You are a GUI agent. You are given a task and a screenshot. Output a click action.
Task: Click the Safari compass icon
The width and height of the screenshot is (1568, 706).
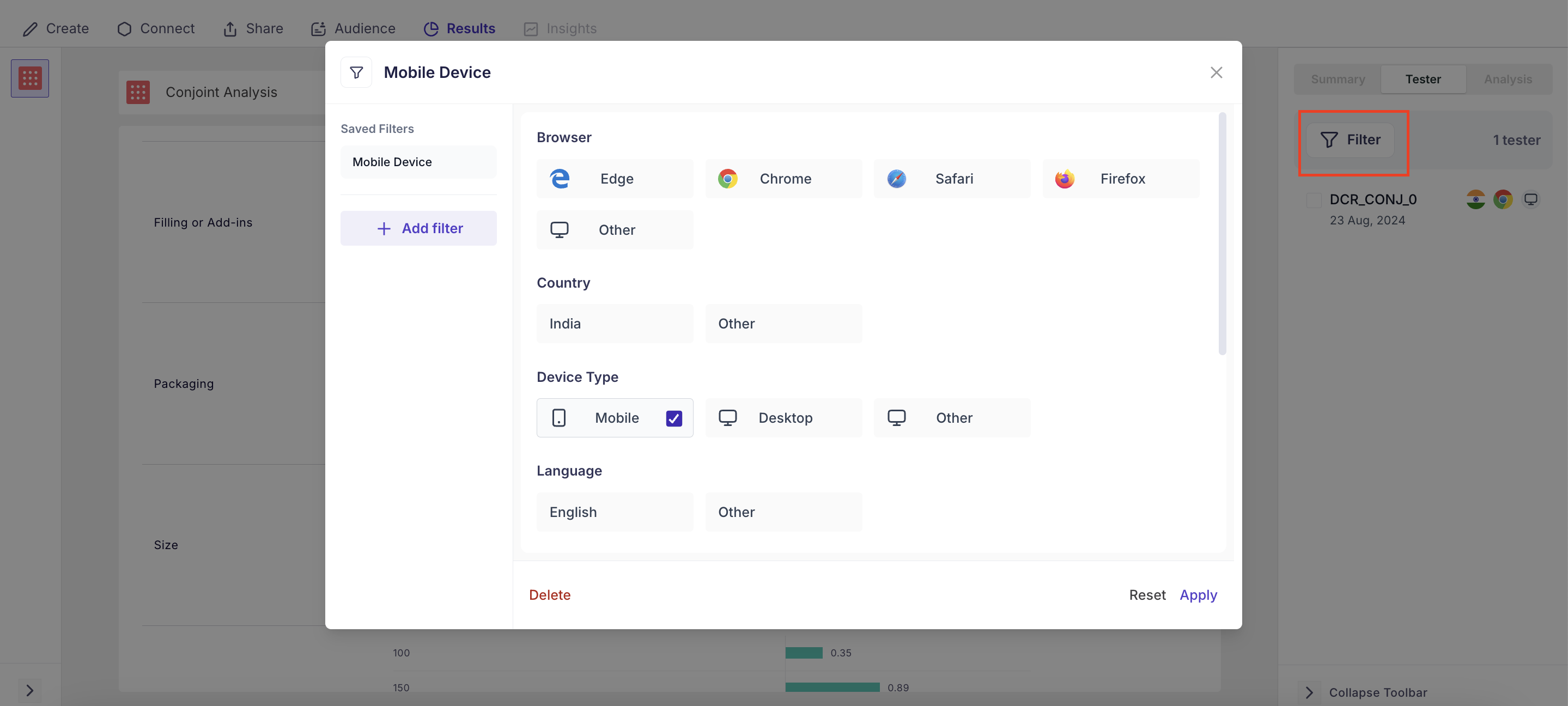896,178
